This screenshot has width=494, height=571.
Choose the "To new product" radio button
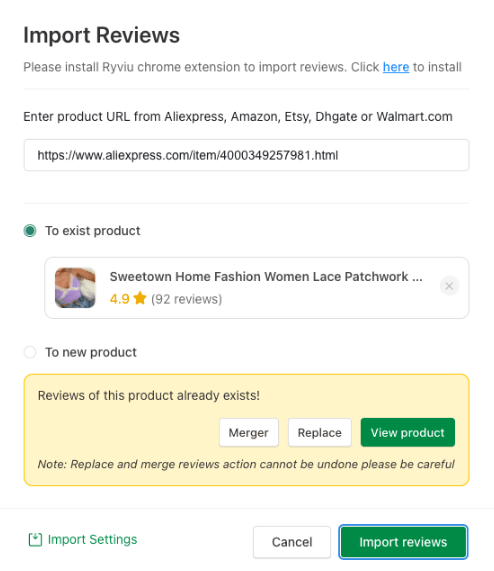pyautogui.click(x=30, y=352)
